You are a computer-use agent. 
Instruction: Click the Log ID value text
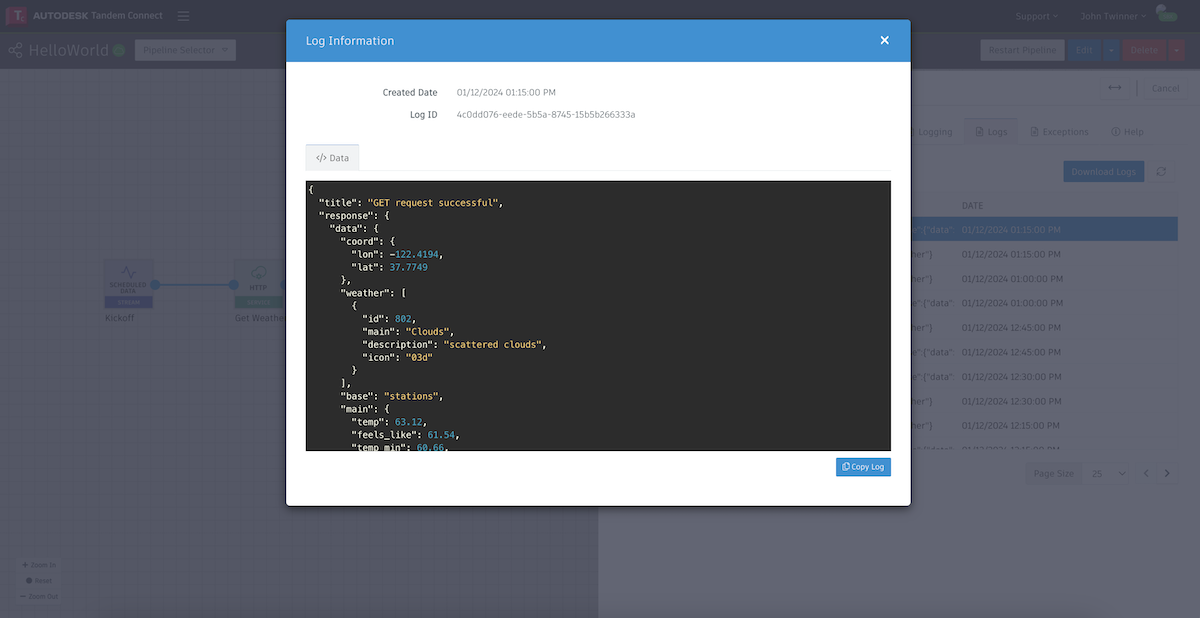coord(546,115)
